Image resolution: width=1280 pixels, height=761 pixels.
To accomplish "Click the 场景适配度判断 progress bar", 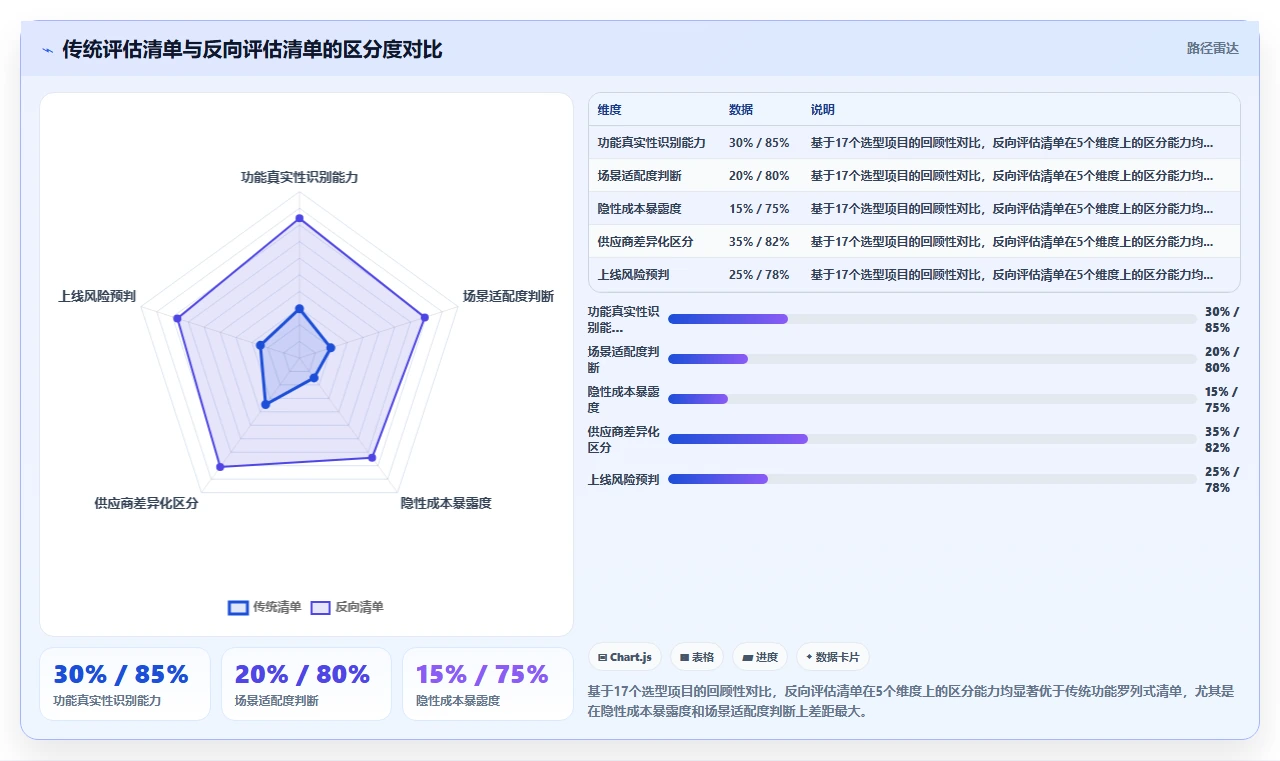I will pyautogui.click(x=932, y=359).
